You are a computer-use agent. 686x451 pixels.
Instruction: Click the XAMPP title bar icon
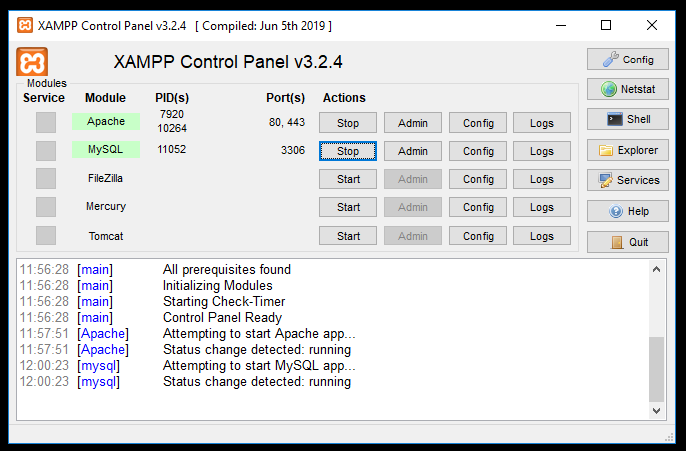25,25
